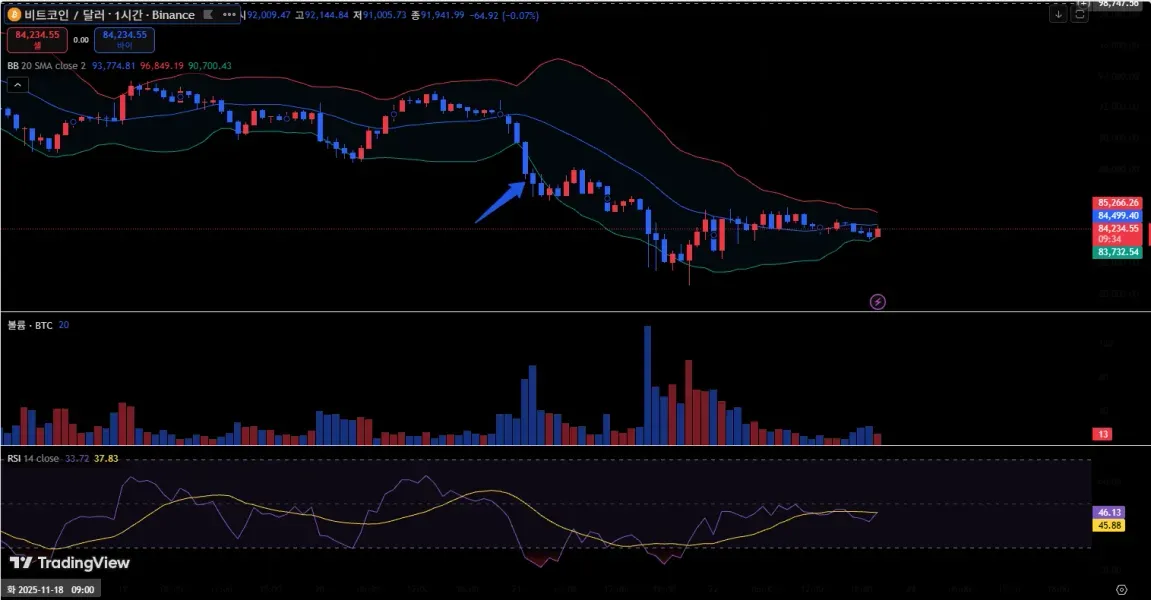Viewport: 1151px width, 600px height.
Task: Click the down-arrow icon at top right
Action: (x=1058, y=14)
